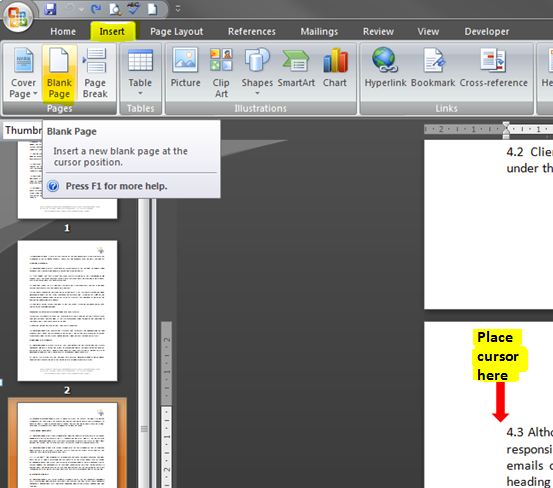Open the View tab
This screenshot has width=553, height=488.
click(x=428, y=31)
